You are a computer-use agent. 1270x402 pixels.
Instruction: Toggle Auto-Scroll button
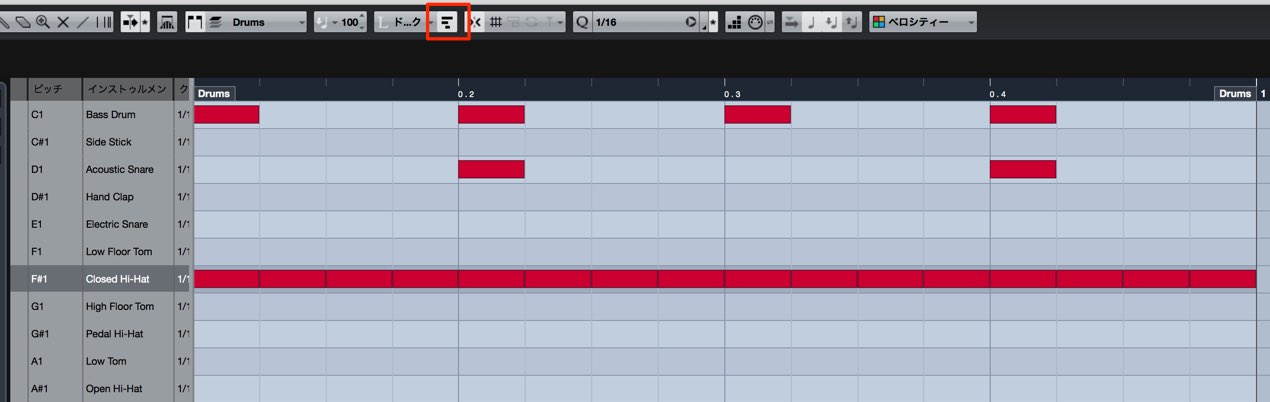pyautogui.click(x=132, y=22)
